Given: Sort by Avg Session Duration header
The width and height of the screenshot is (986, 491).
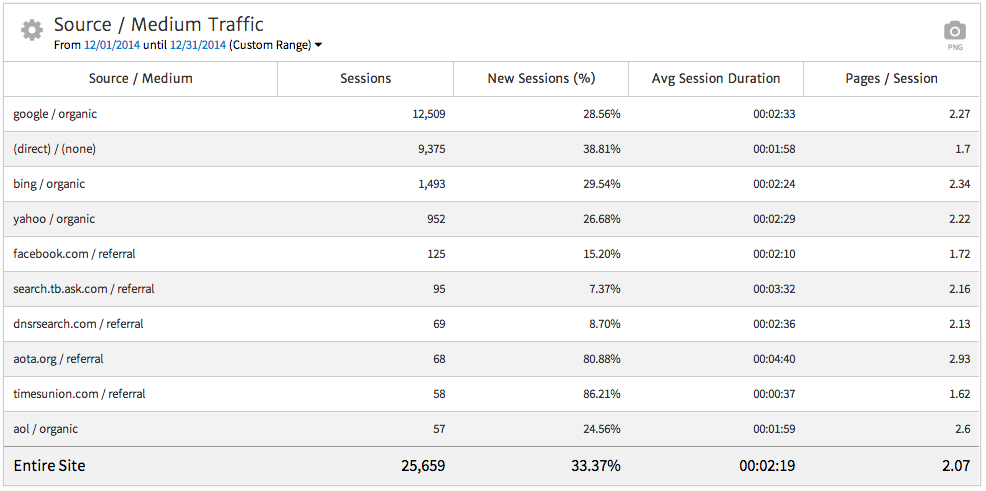Looking at the screenshot, I should click(x=715, y=78).
